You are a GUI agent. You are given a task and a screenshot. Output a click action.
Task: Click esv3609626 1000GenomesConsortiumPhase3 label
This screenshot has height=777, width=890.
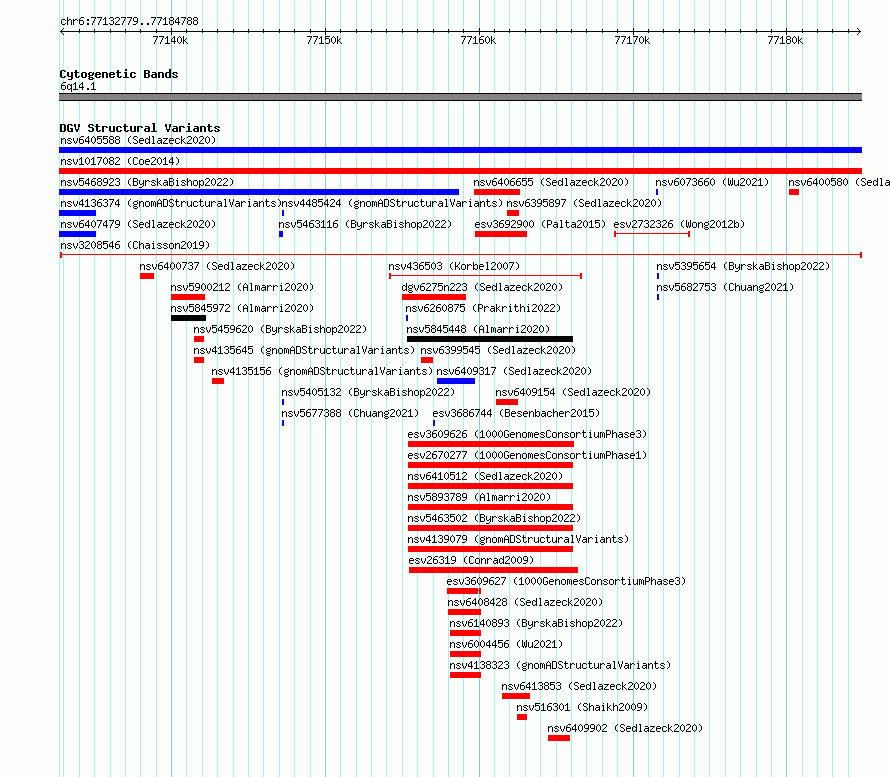point(527,434)
